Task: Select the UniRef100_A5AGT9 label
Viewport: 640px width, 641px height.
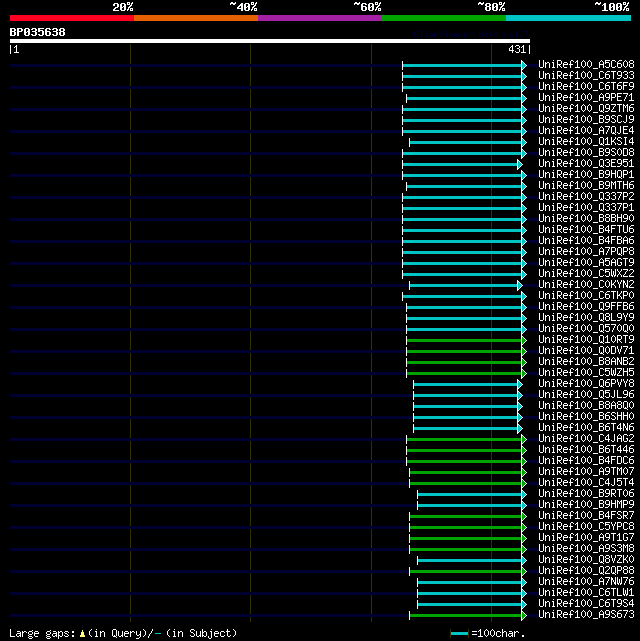Action: [586, 263]
